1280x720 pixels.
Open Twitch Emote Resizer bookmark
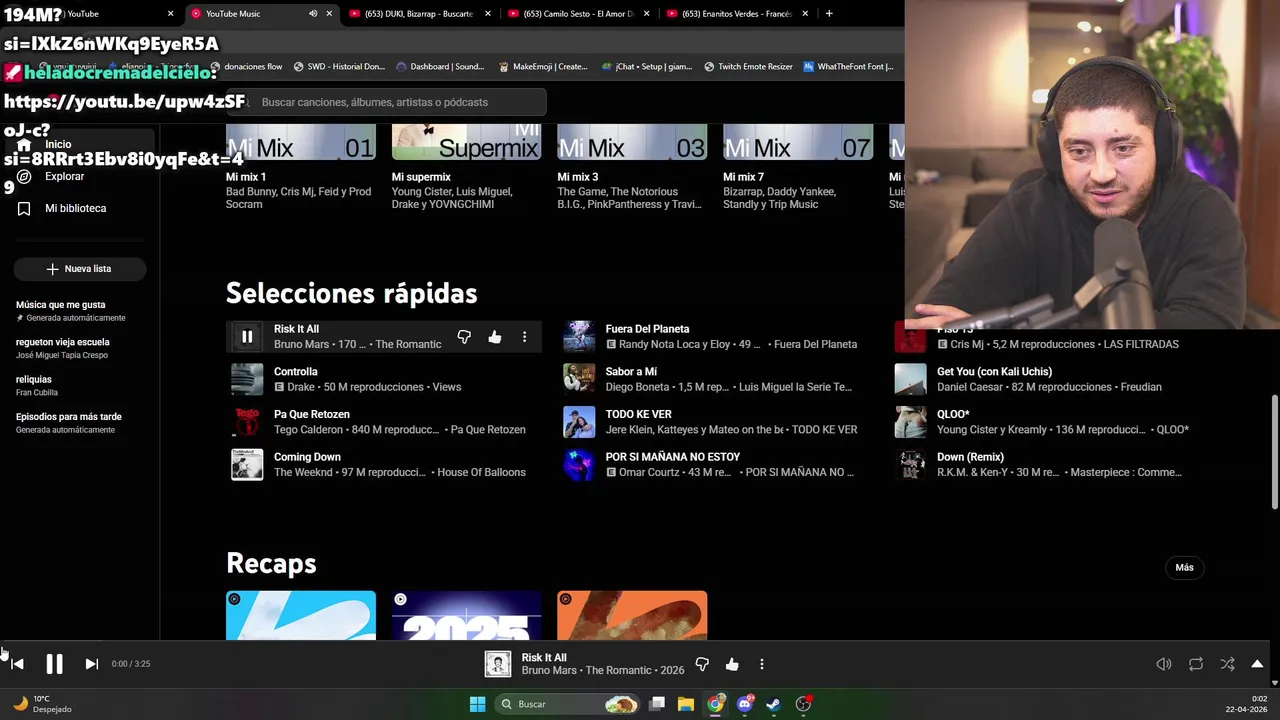click(748, 67)
